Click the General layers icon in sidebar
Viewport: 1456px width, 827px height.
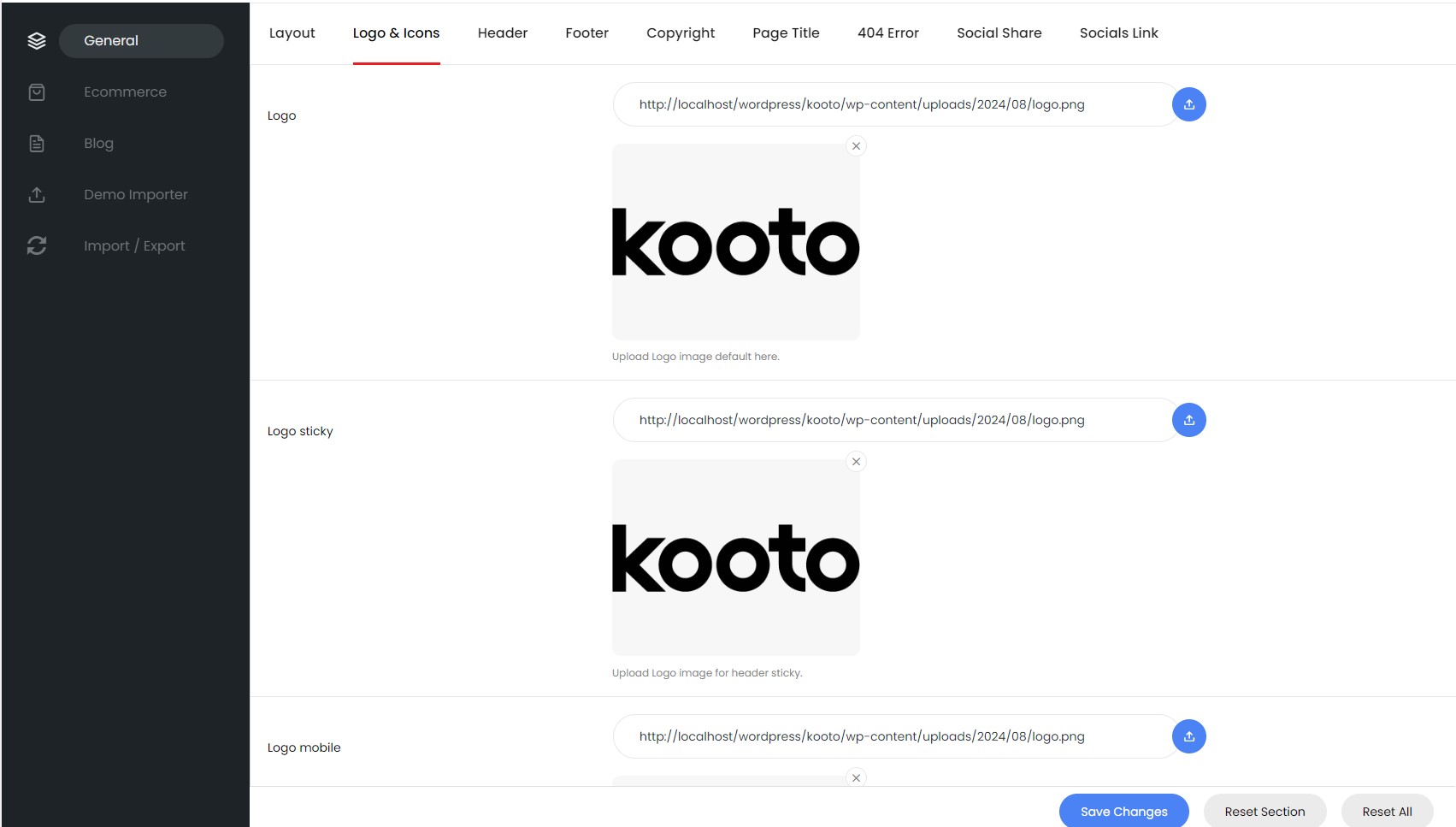tap(37, 41)
